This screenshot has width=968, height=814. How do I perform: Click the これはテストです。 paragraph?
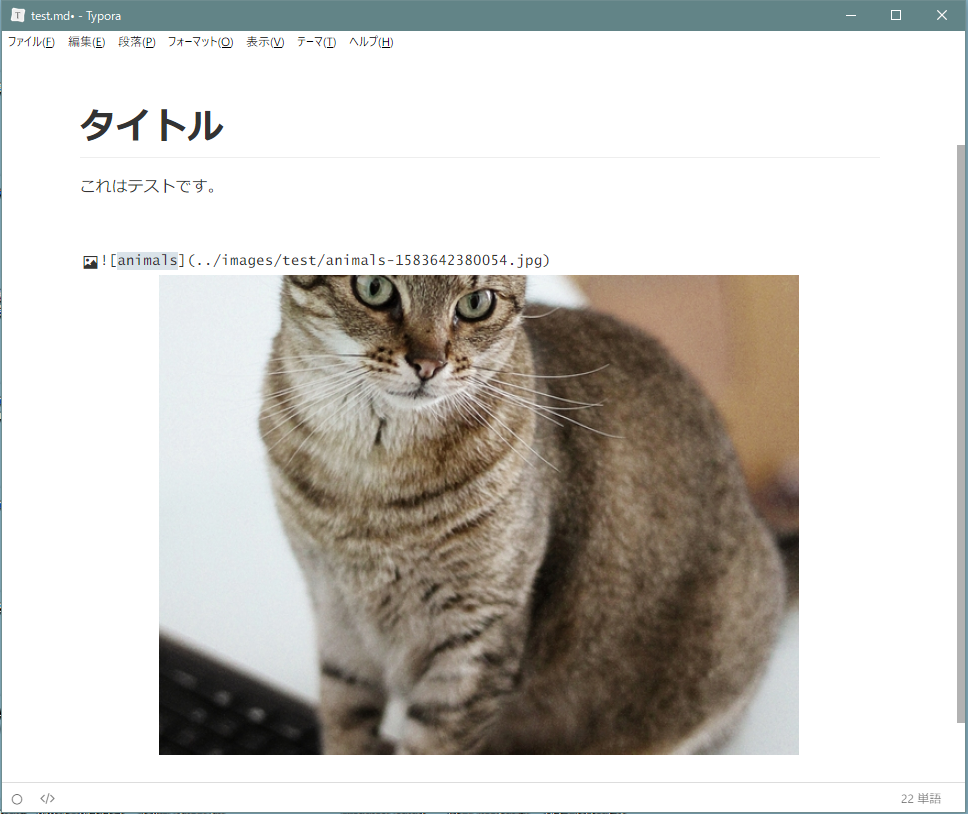click(x=149, y=186)
